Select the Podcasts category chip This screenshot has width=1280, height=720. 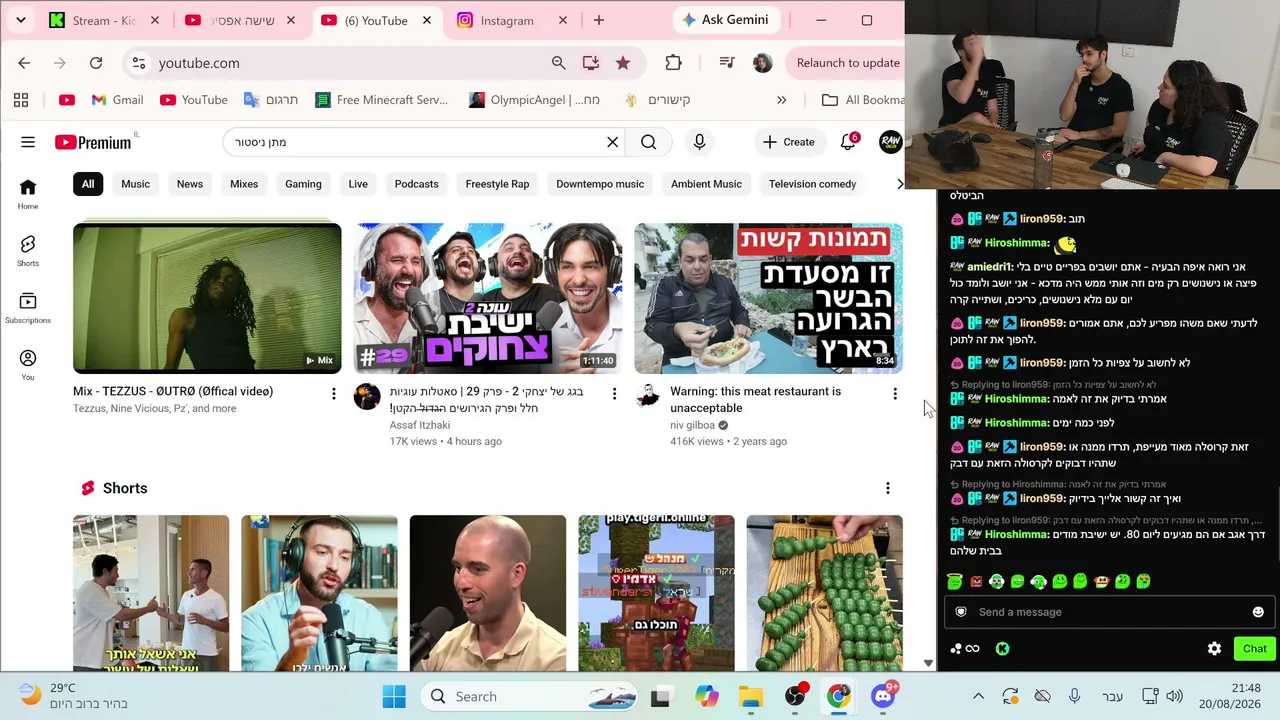[x=416, y=184]
